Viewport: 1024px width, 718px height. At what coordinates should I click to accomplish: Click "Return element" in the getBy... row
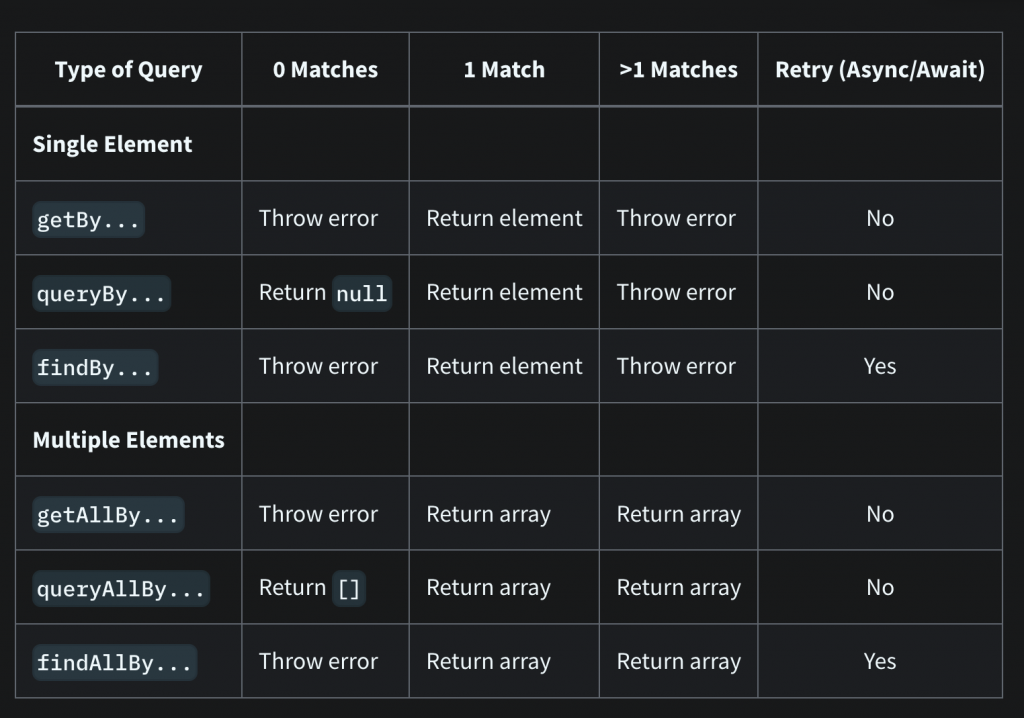pyautogui.click(x=504, y=218)
